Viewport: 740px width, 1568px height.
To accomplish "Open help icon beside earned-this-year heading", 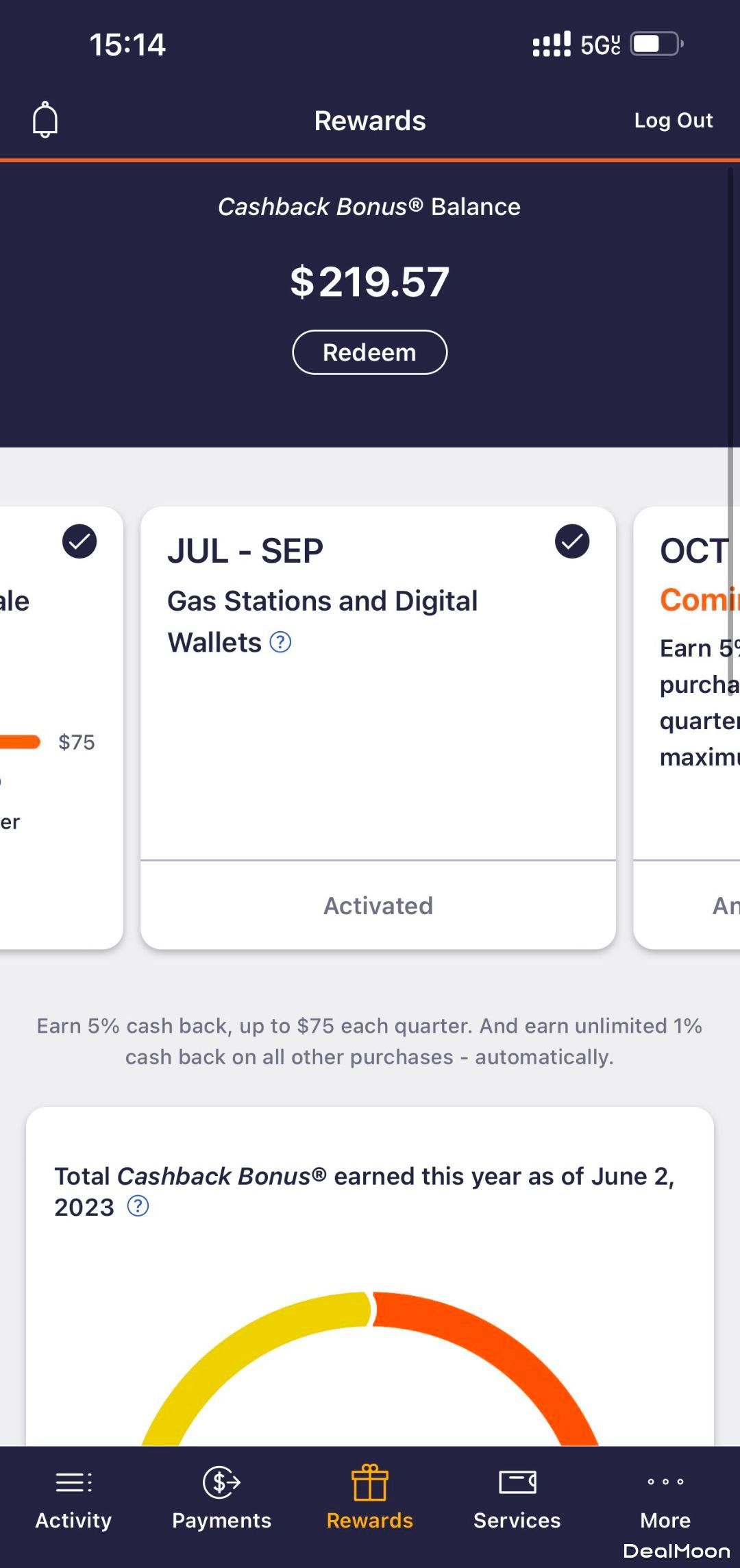I will point(138,1206).
